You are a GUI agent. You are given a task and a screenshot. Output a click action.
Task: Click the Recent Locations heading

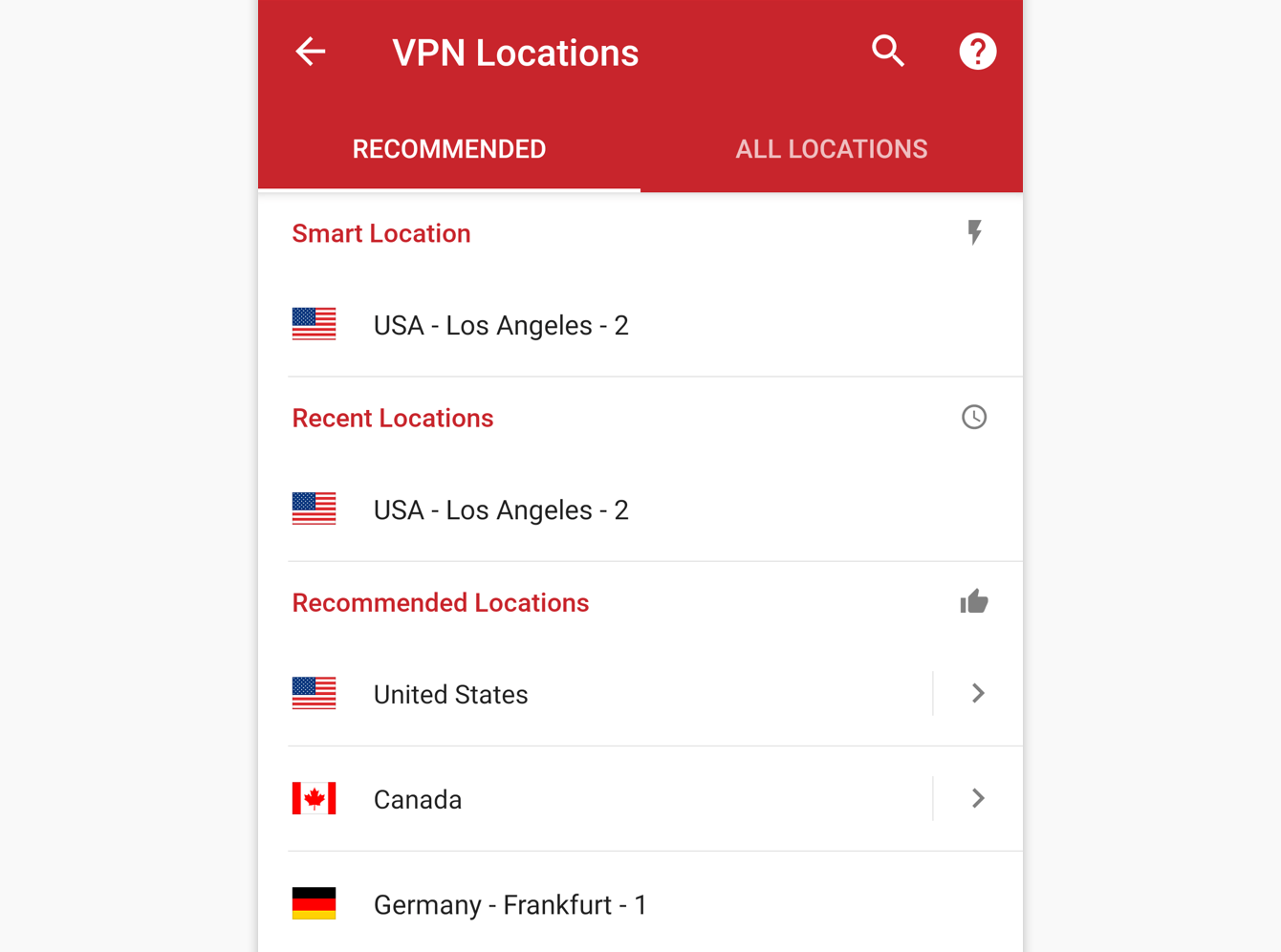(393, 418)
